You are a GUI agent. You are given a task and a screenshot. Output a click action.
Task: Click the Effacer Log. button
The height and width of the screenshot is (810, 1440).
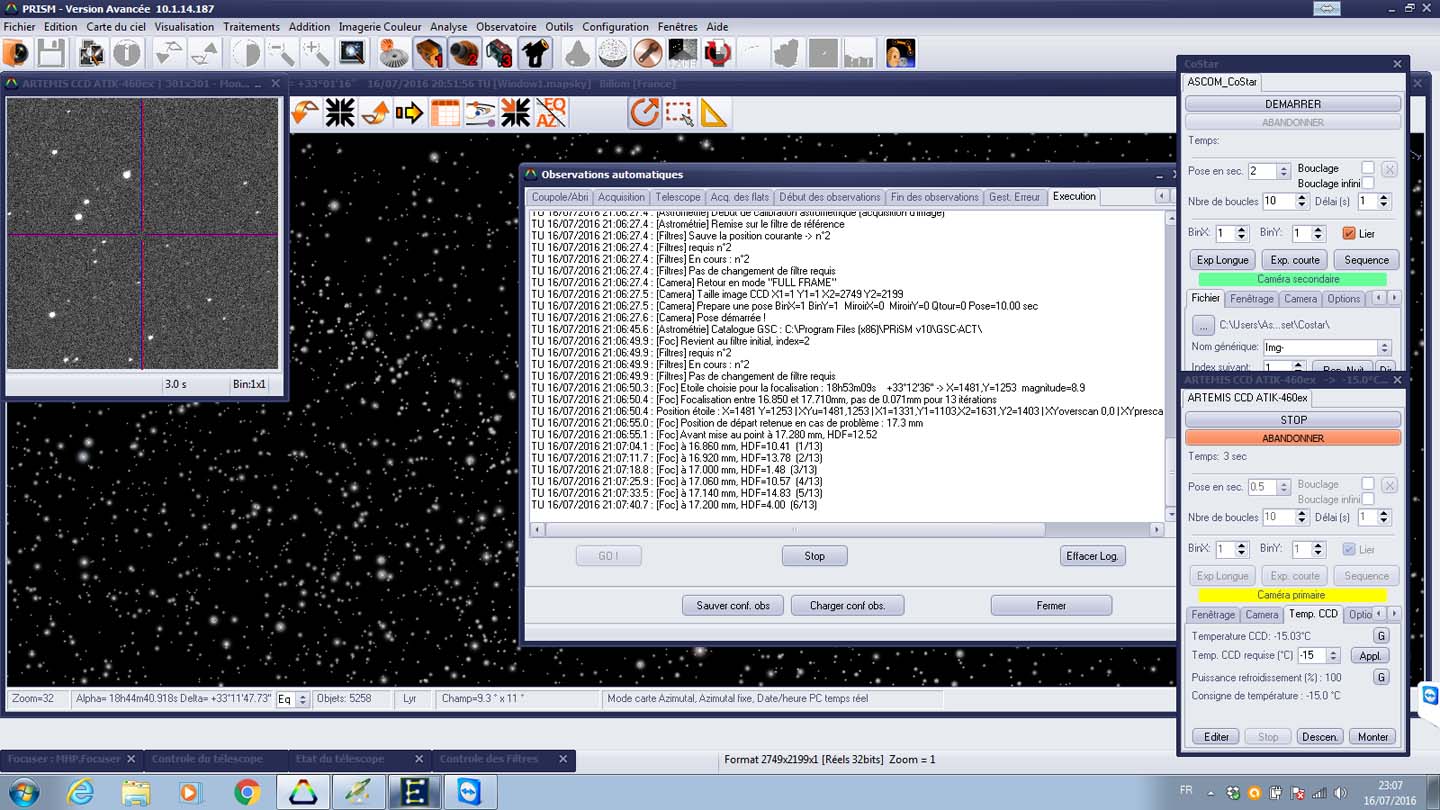[x=1092, y=556]
